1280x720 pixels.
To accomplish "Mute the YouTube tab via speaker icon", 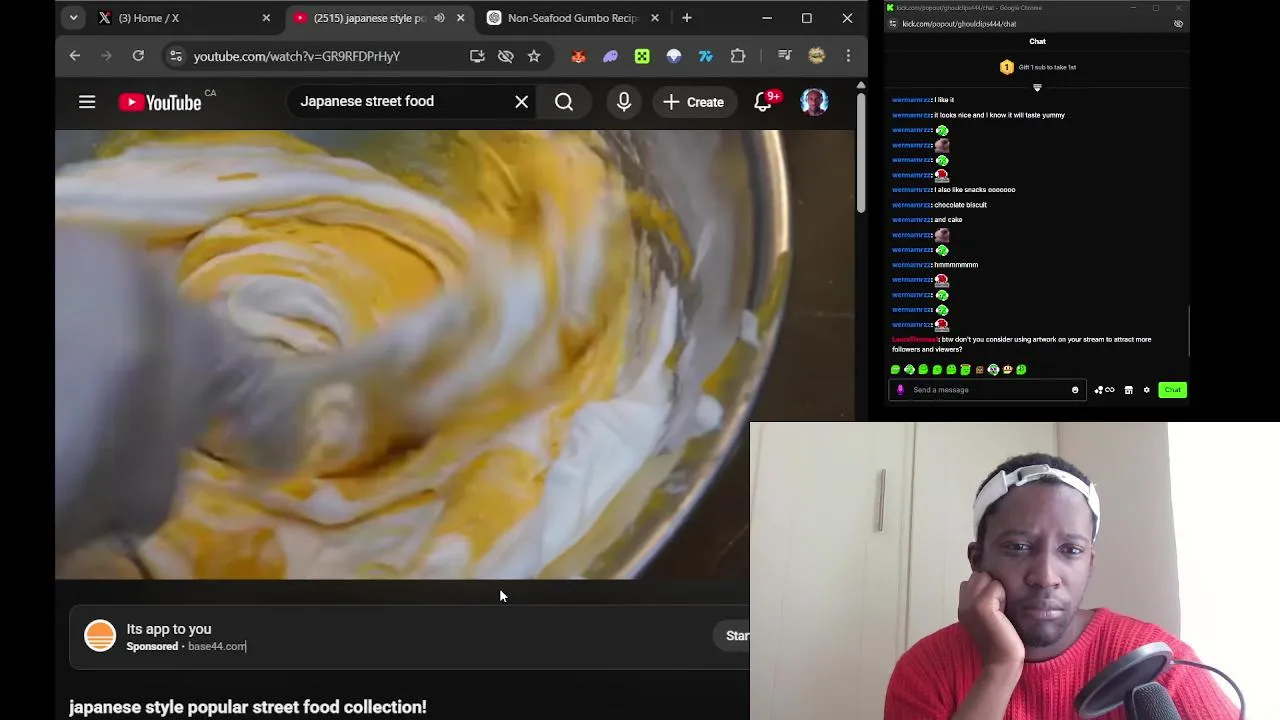I will pos(439,18).
